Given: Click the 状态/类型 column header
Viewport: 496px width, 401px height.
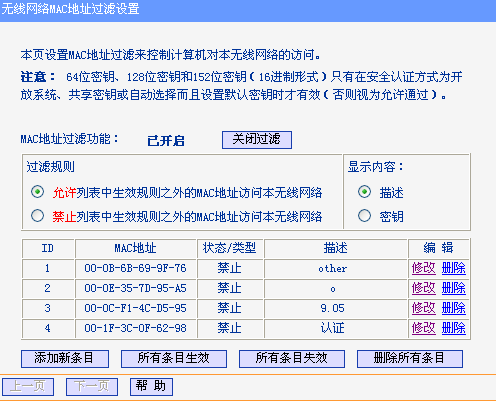Looking at the screenshot, I should (229, 248).
